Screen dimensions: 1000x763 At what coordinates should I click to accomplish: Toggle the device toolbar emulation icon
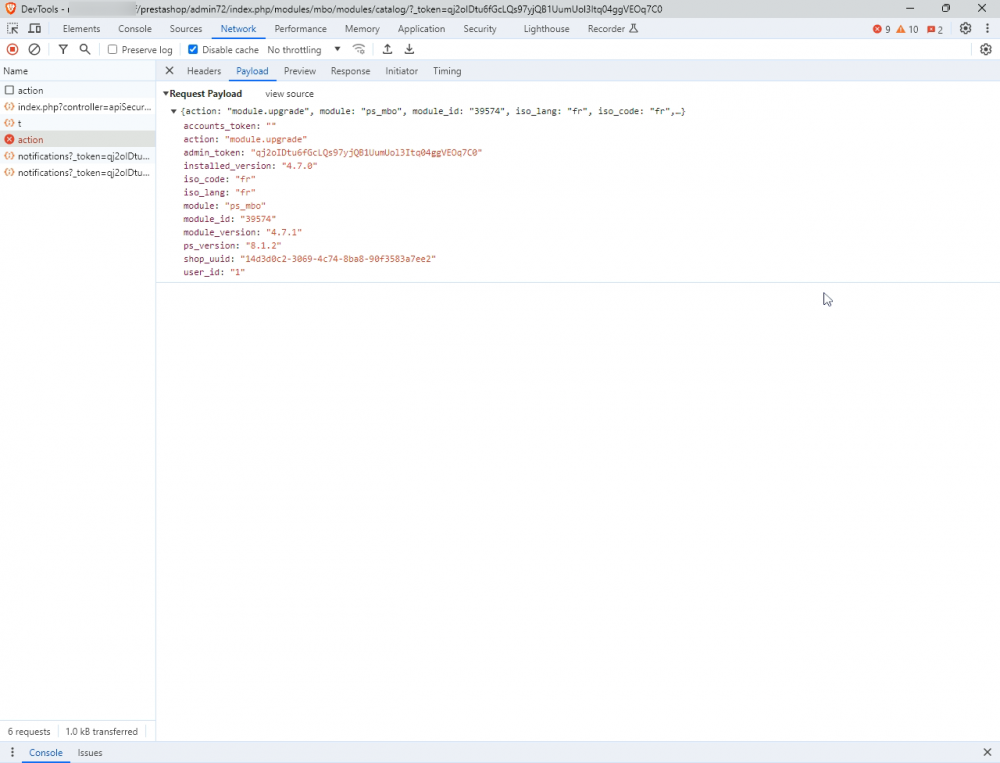34,28
